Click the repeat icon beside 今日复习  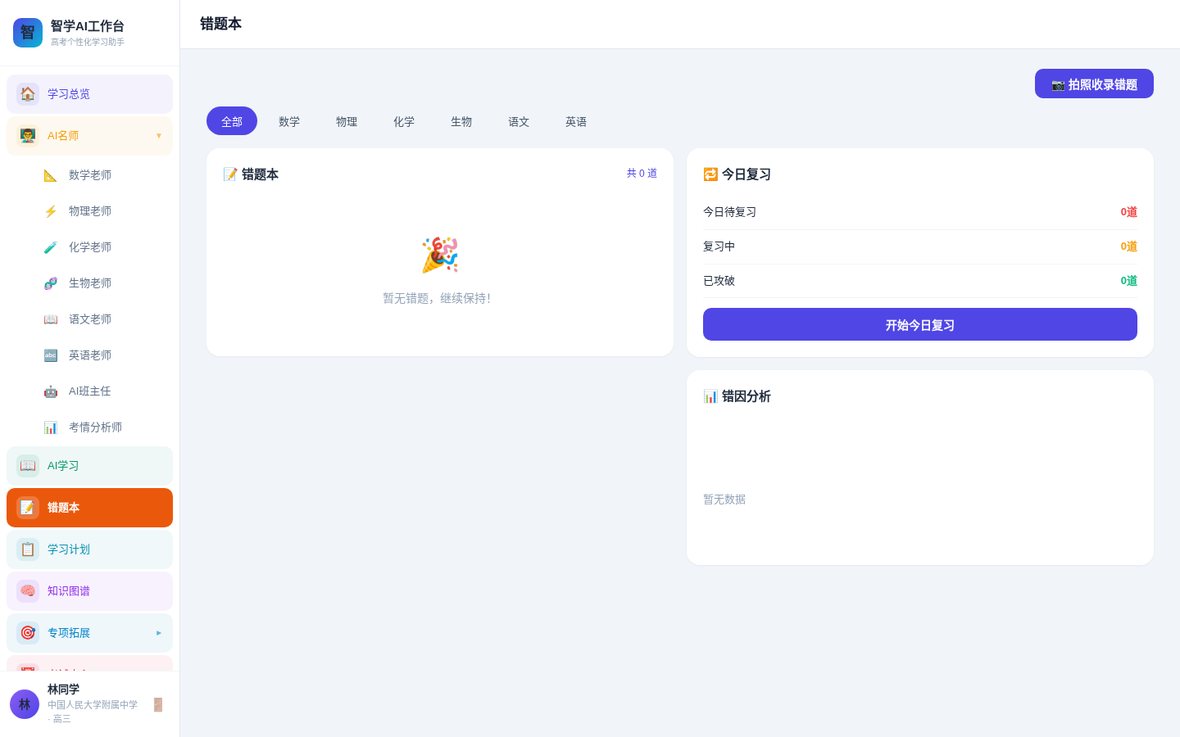[710, 175]
